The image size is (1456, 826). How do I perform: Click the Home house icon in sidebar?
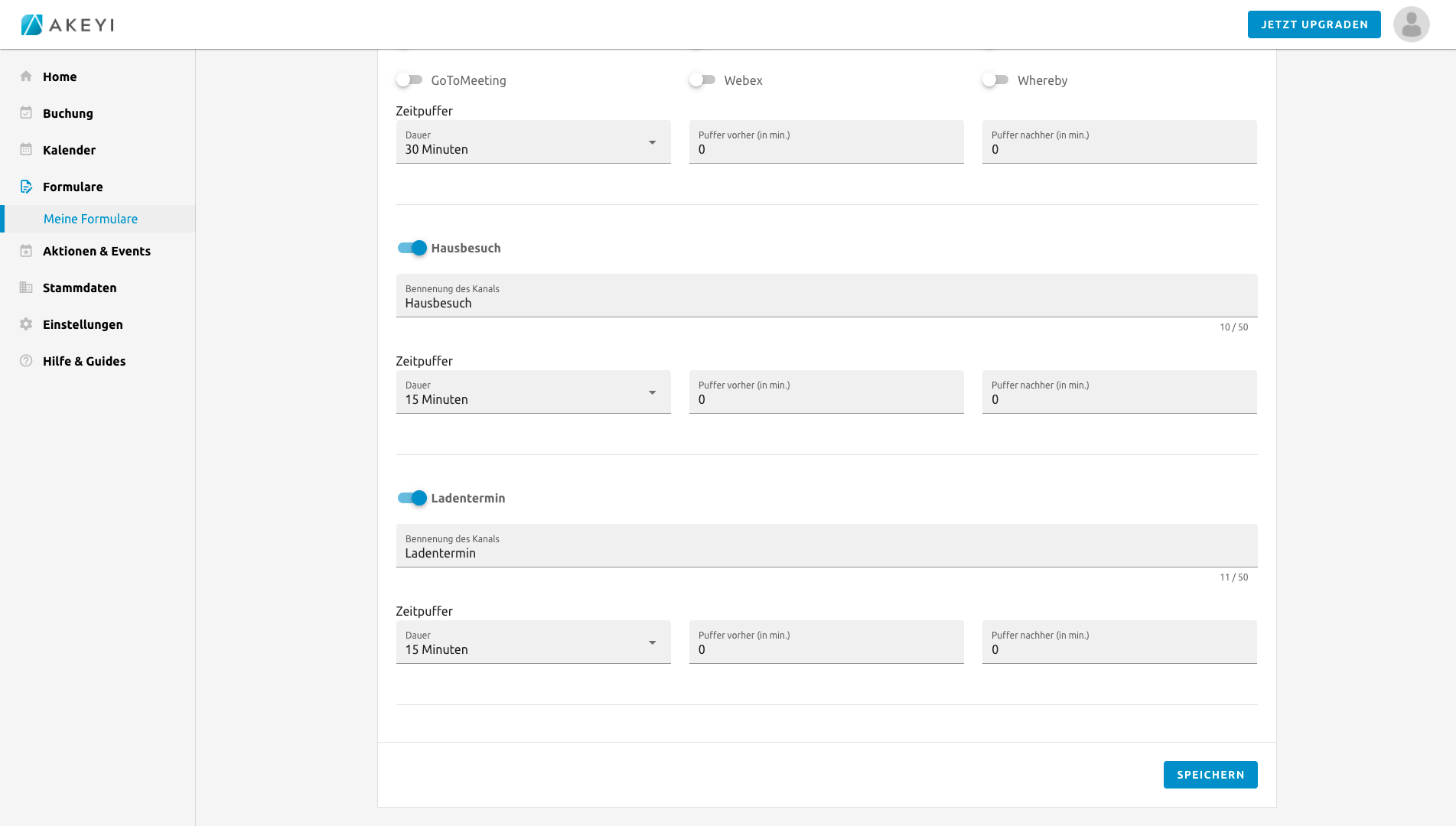(26, 76)
